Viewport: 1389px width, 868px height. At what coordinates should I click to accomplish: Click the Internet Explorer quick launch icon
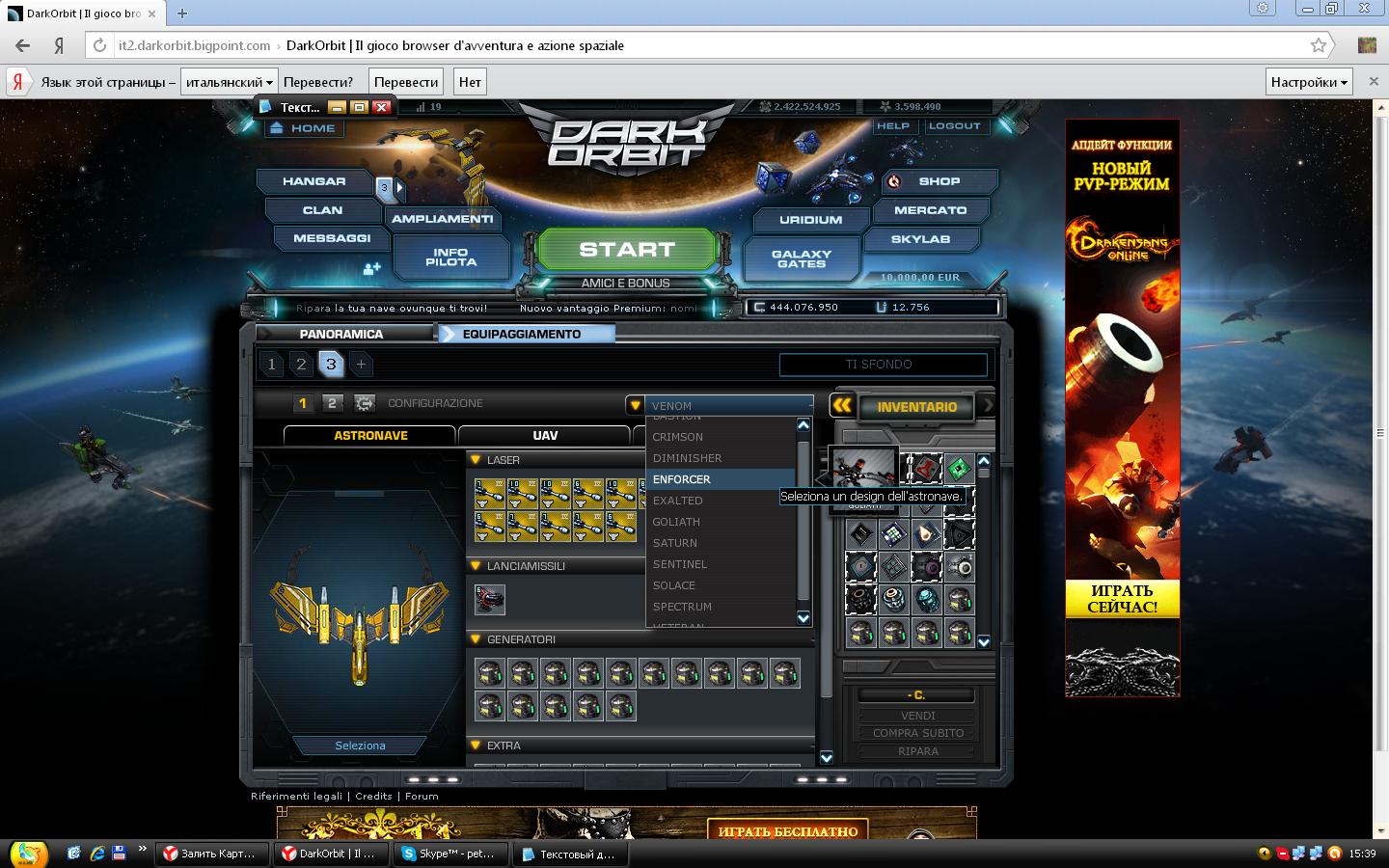coord(96,854)
